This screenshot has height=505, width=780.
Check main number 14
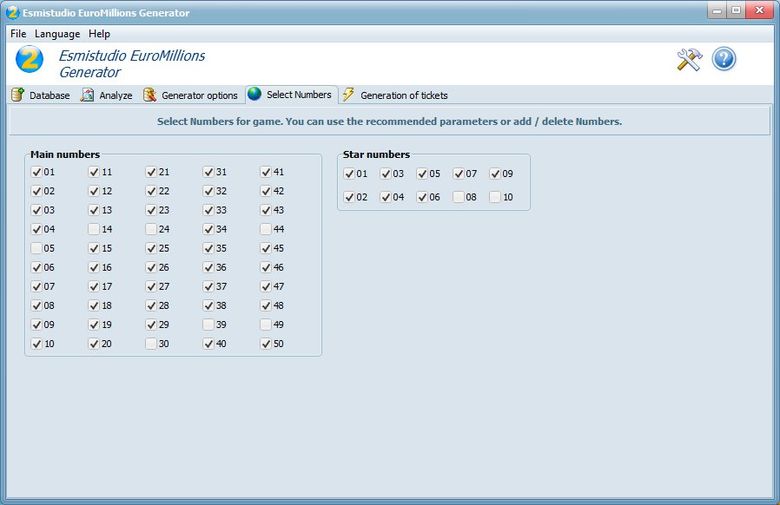click(x=94, y=229)
